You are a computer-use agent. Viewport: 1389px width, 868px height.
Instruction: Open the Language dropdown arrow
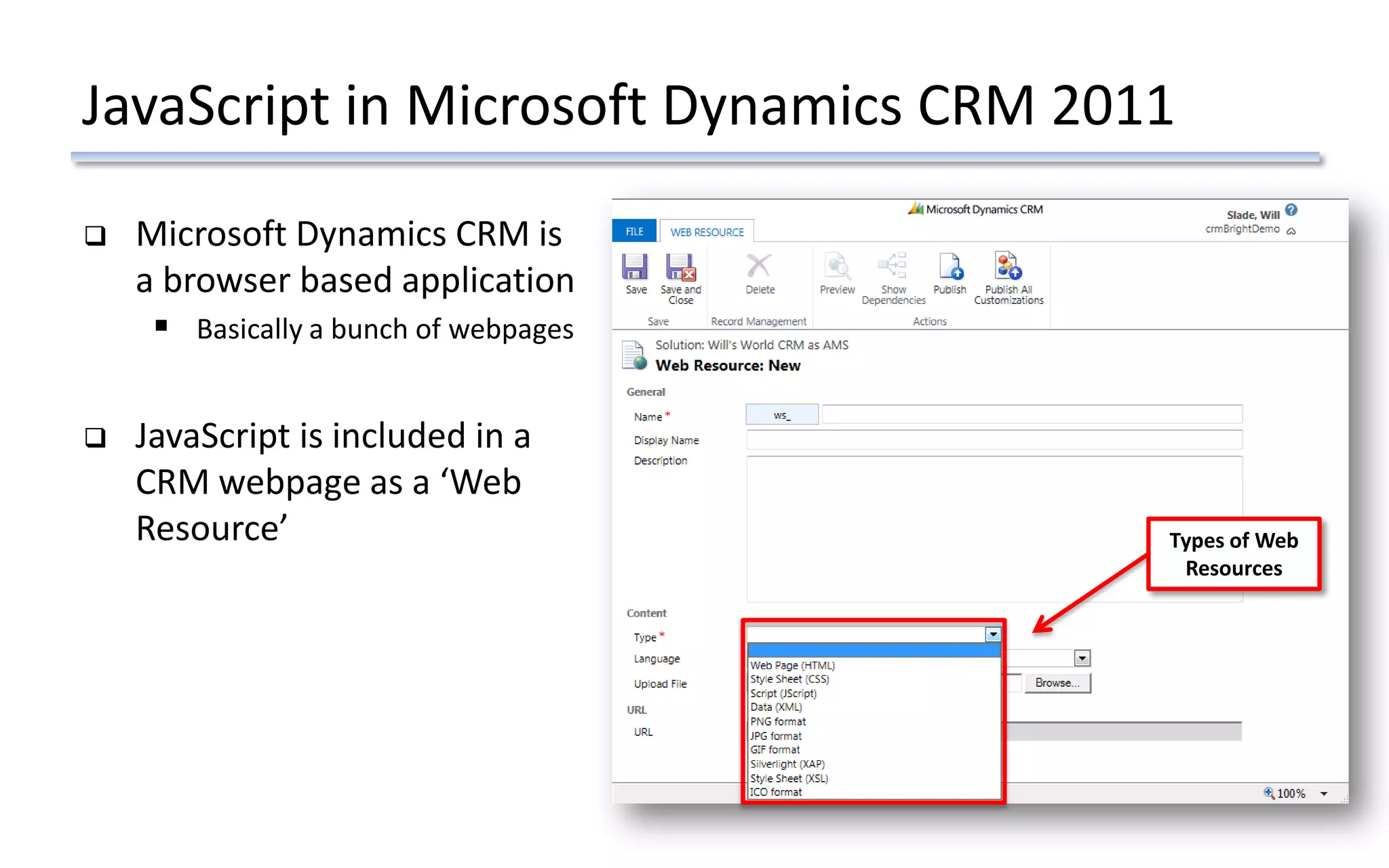[x=1082, y=658]
